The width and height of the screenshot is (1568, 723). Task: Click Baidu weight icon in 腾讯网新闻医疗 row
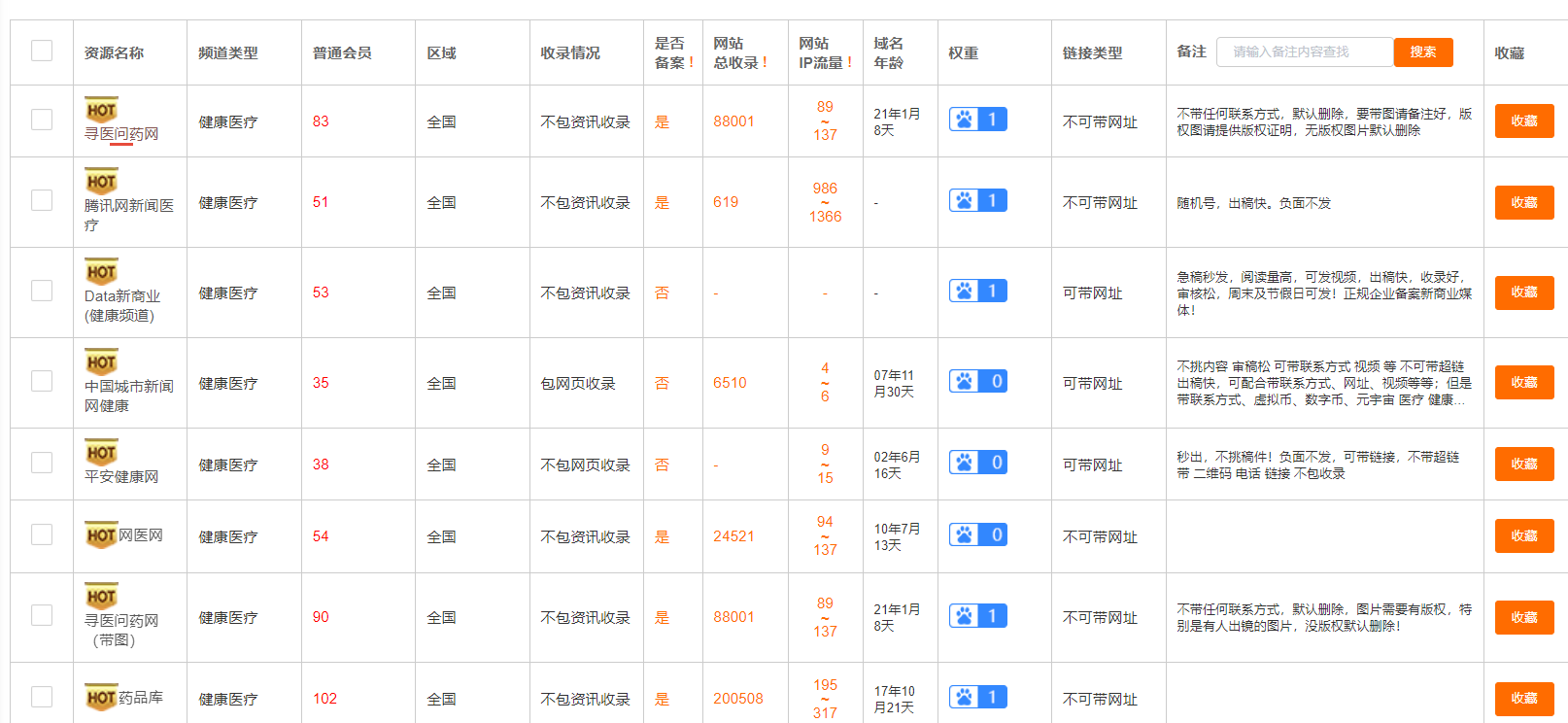pos(977,200)
